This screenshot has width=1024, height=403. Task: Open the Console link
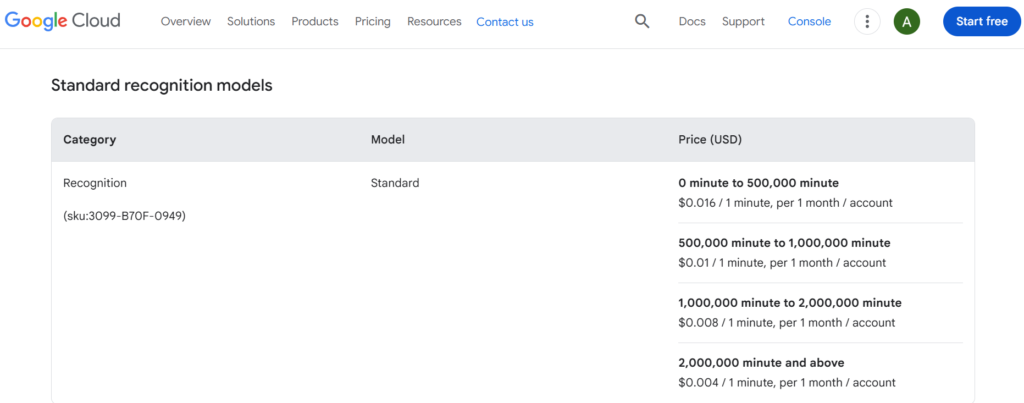pos(809,21)
